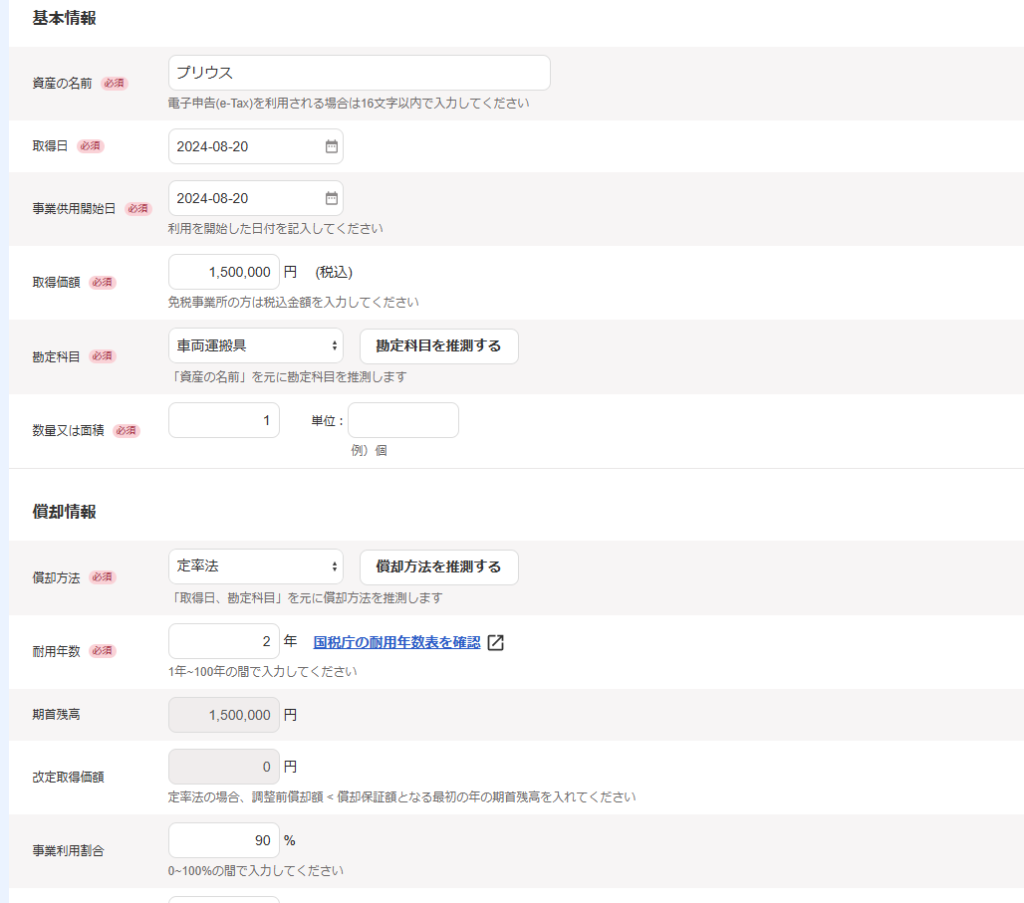Open the 勘定科目 dropdown showing 車両運搬具
This screenshot has width=1024, height=903.
[x=255, y=346]
